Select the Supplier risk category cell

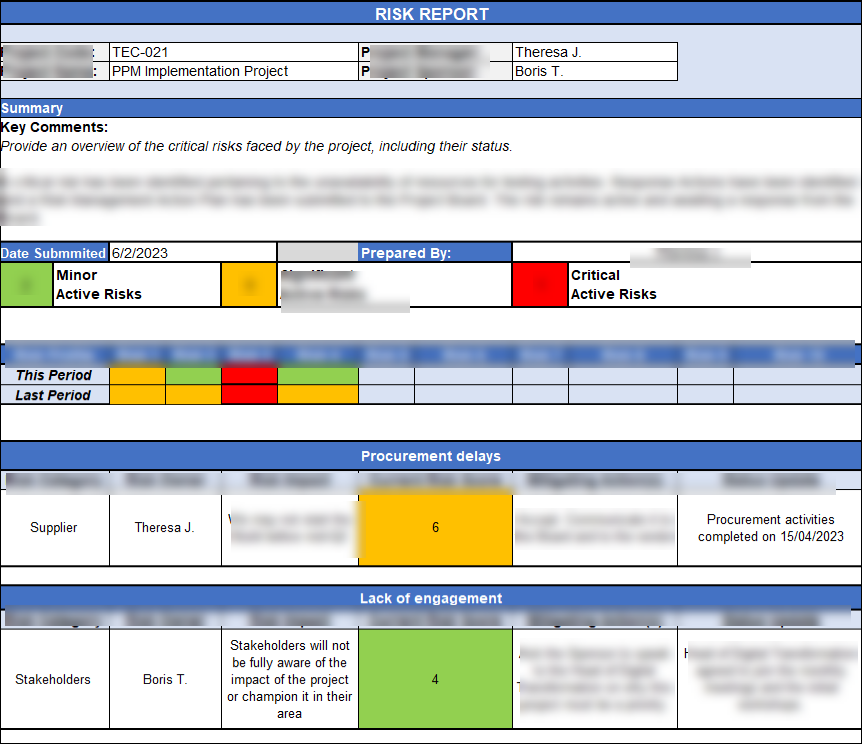pos(55,528)
